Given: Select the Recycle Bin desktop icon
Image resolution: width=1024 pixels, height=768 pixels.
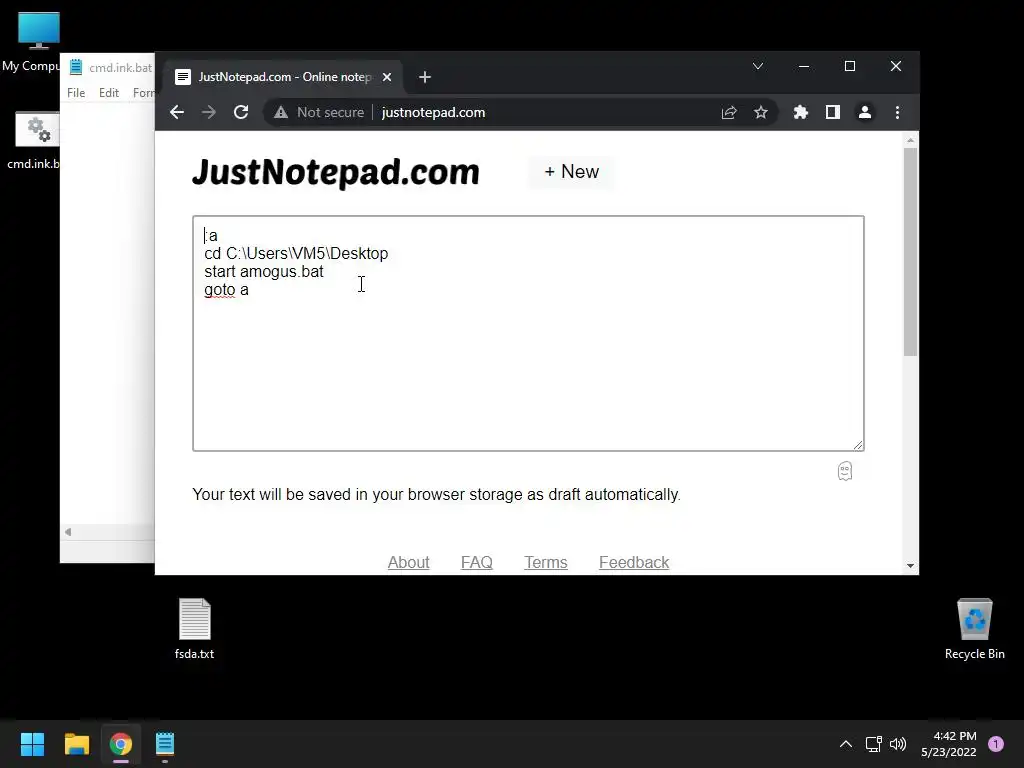Looking at the screenshot, I should (974, 628).
